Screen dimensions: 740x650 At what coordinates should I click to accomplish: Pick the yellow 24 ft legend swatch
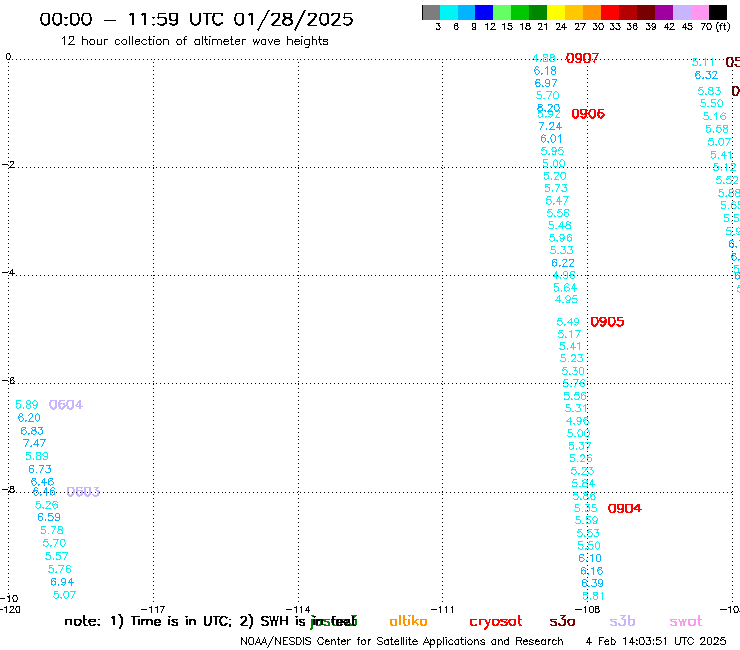click(x=555, y=13)
